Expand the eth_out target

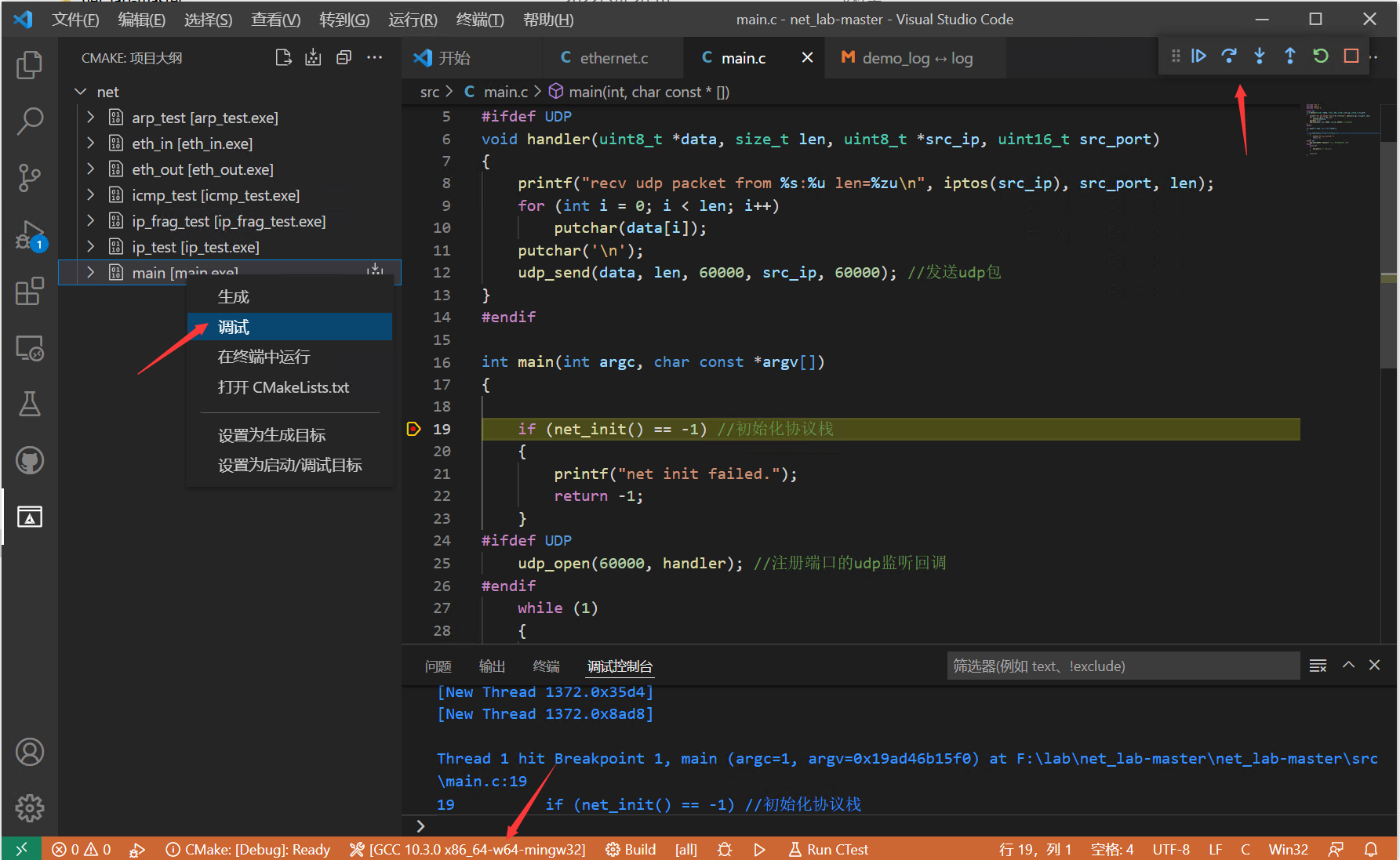point(90,169)
